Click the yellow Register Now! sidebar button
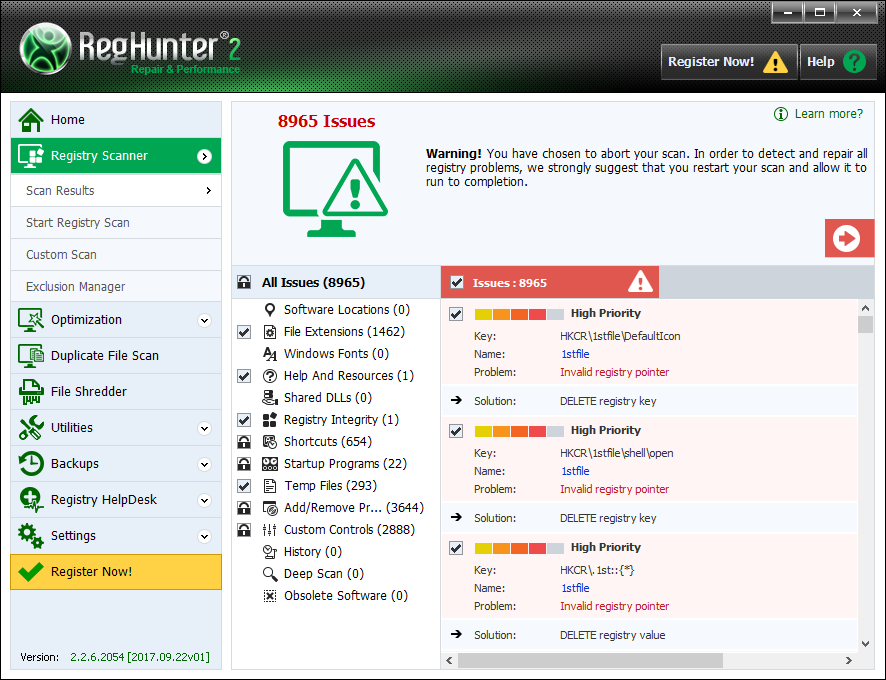This screenshot has height=680, width=886. [x=116, y=572]
